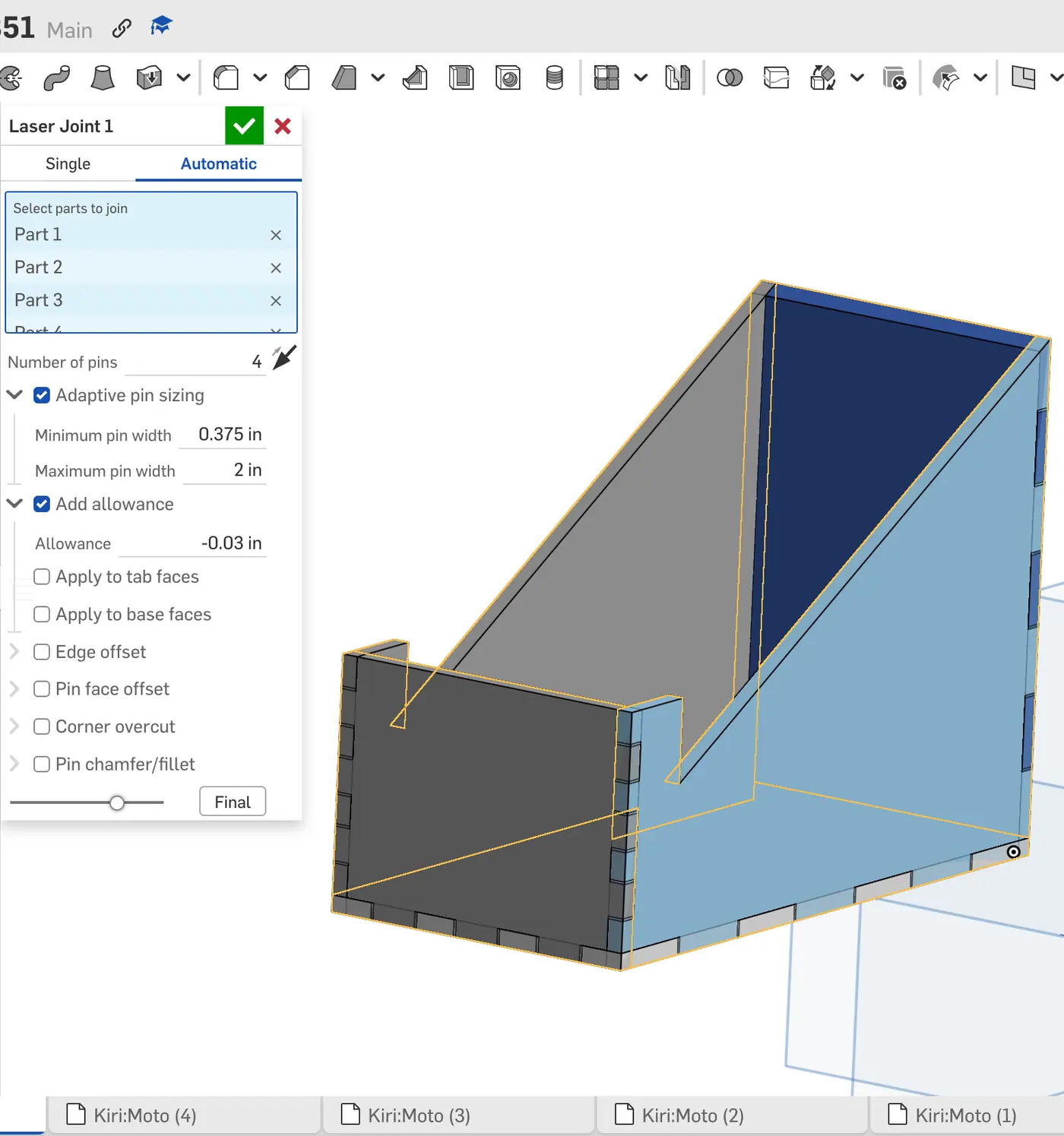
Task: Check the Pin chamfer/fillet checkbox
Action: (x=42, y=764)
